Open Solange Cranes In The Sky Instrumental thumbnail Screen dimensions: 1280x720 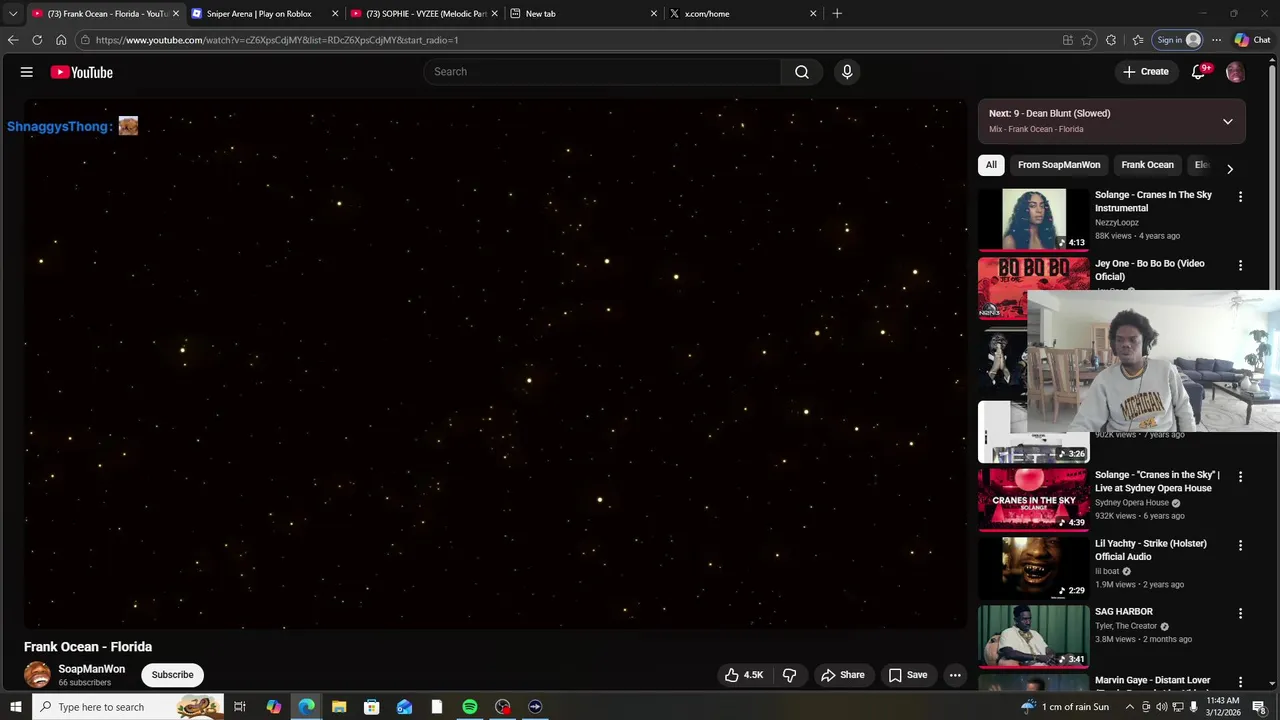[1033, 219]
